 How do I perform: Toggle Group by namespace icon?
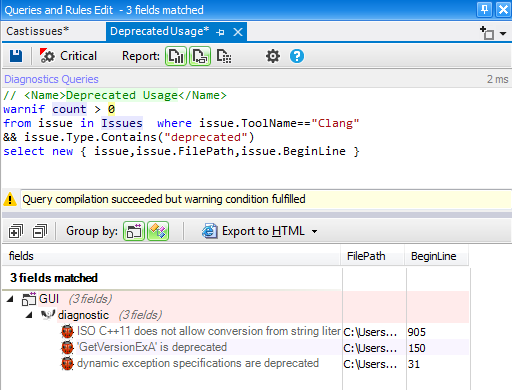click(x=158, y=231)
